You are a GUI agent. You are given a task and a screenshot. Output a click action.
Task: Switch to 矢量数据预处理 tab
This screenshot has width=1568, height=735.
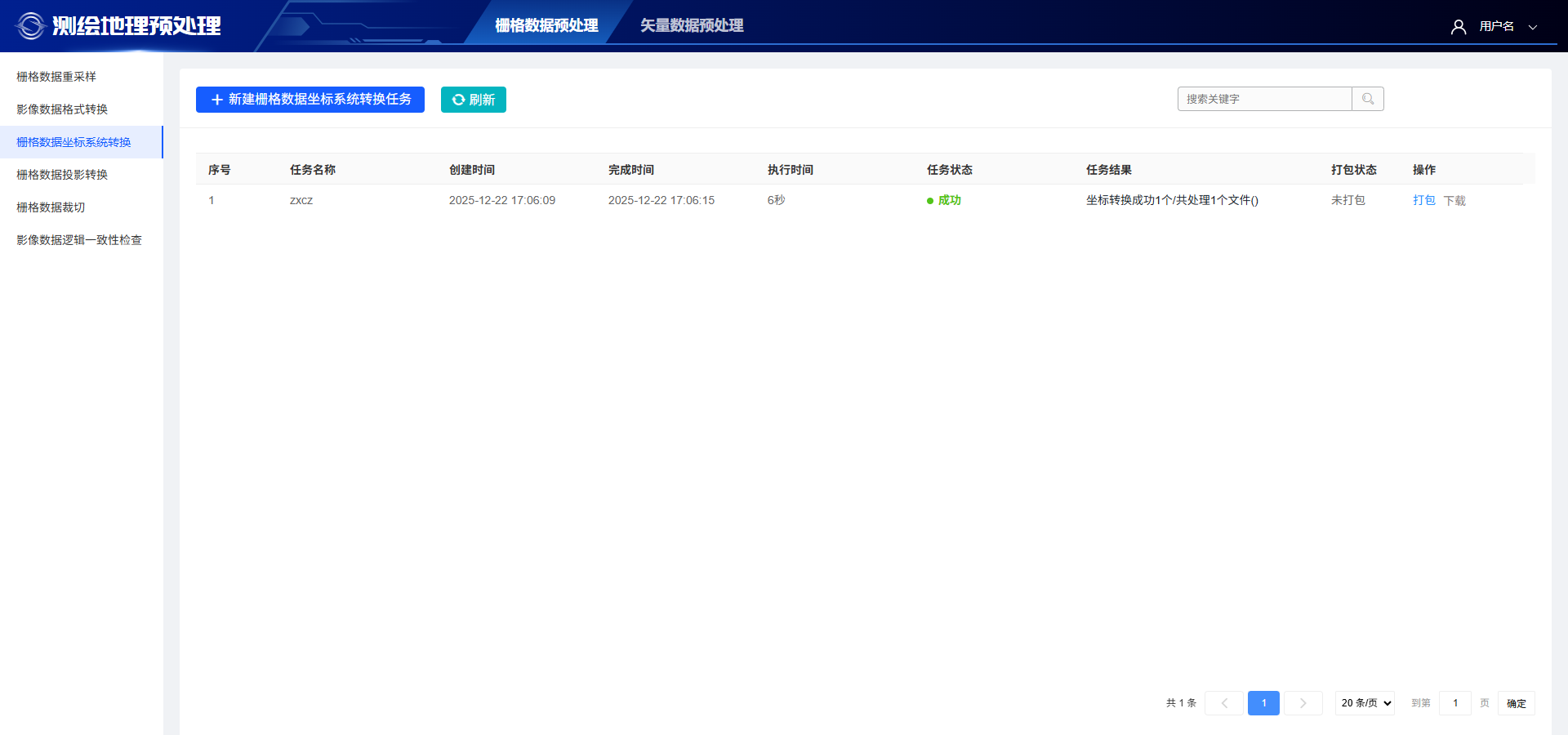(x=691, y=26)
